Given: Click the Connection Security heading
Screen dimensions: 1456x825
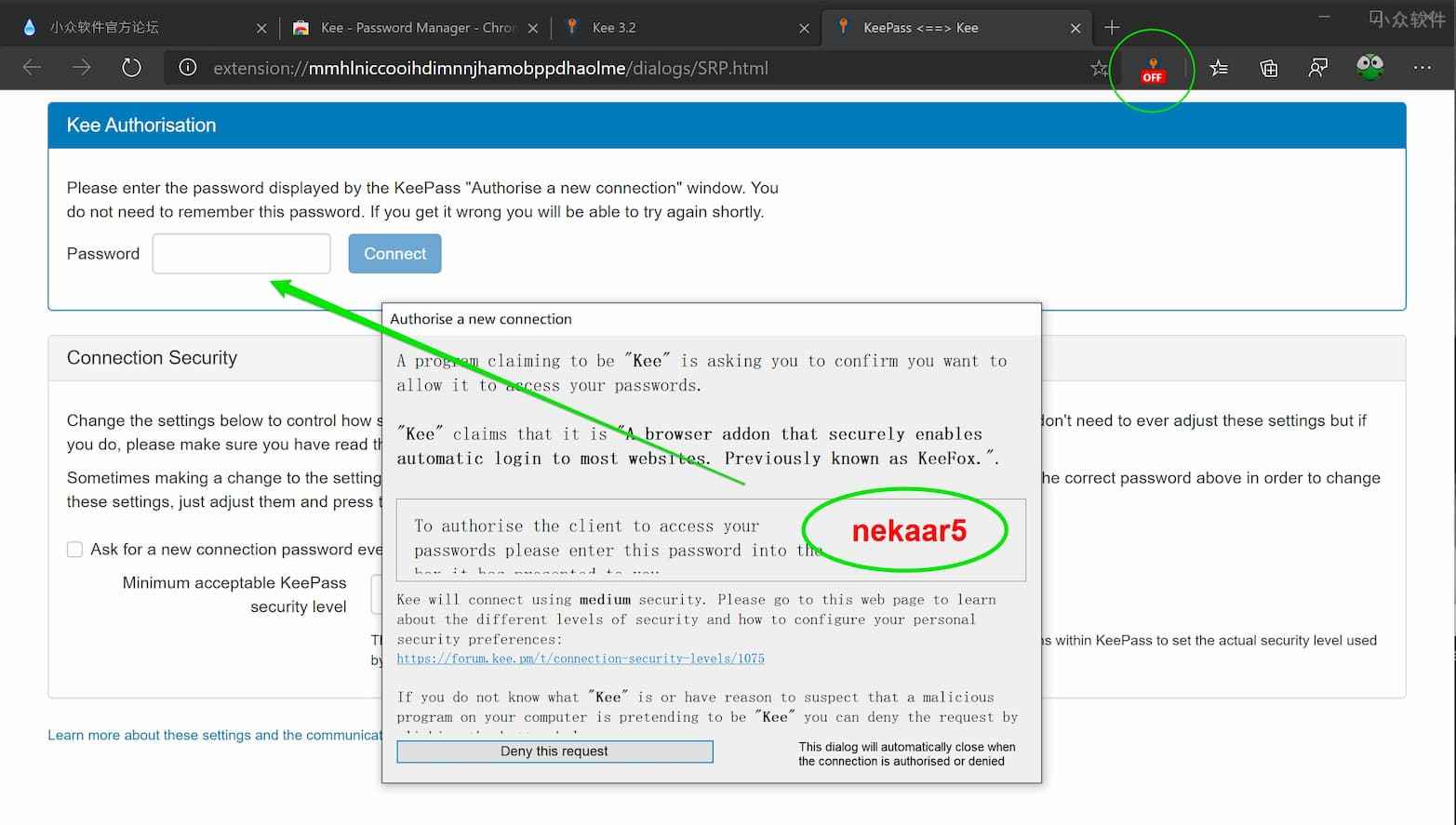Looking at the screenshot, I should tap(152, 357).
